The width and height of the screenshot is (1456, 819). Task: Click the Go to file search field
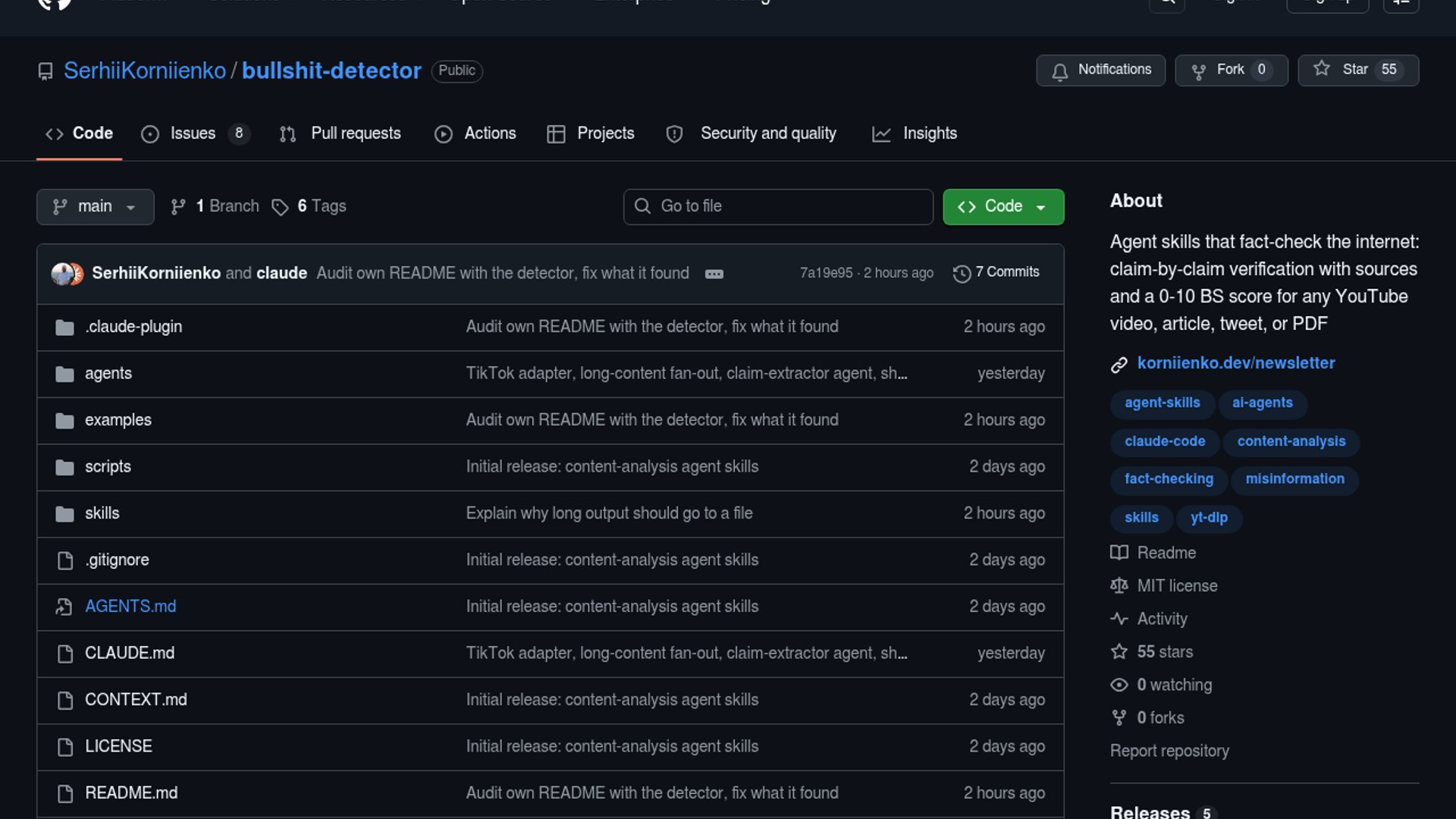[778, 206]
